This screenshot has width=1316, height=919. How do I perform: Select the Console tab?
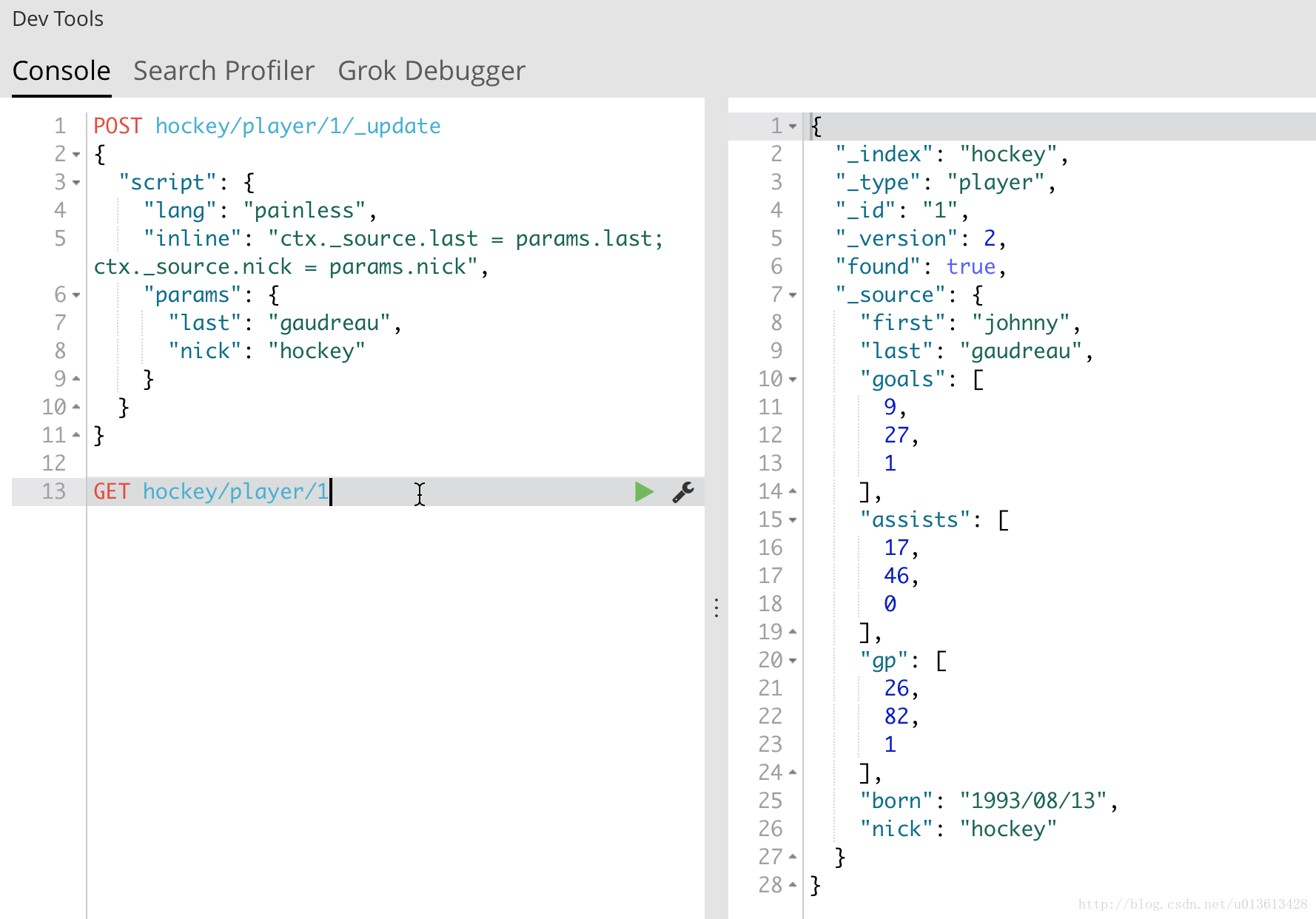(x=61, y=71)
